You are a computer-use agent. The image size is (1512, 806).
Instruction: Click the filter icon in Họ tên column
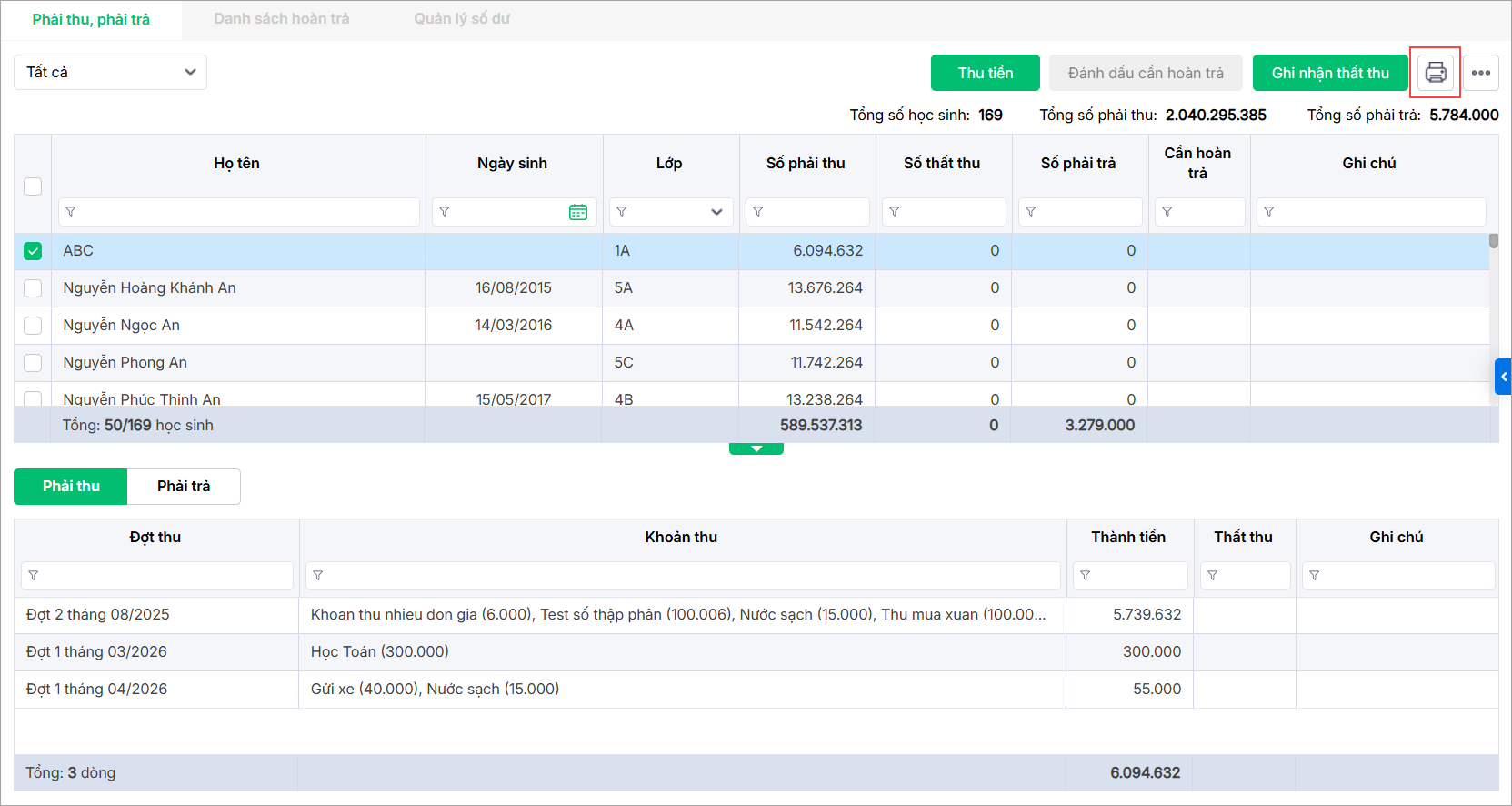point(71,212)
